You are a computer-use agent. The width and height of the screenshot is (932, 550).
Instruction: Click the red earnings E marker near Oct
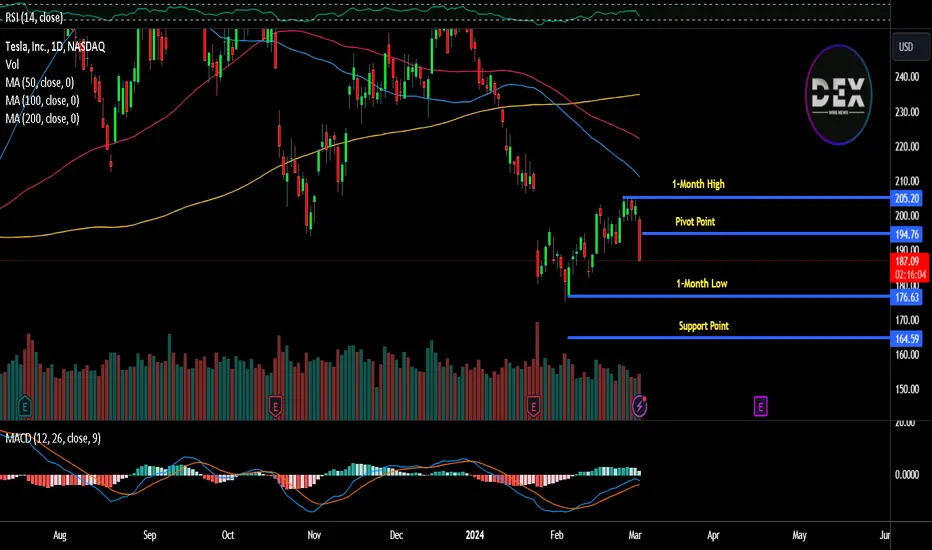pos(275,407)
